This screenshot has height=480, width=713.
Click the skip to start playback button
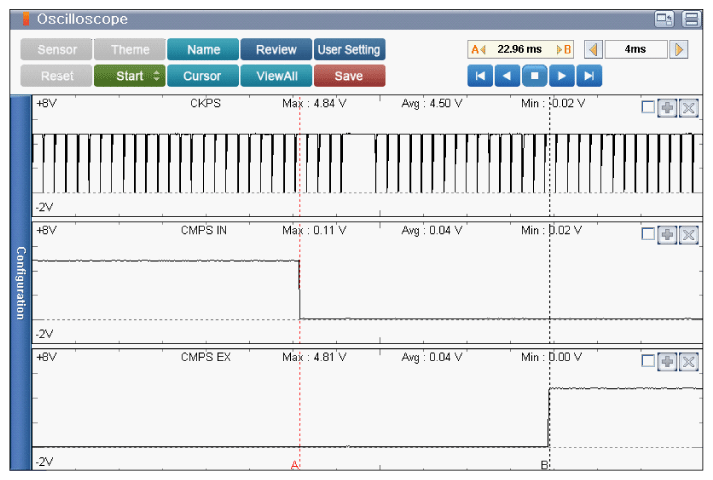480,76
